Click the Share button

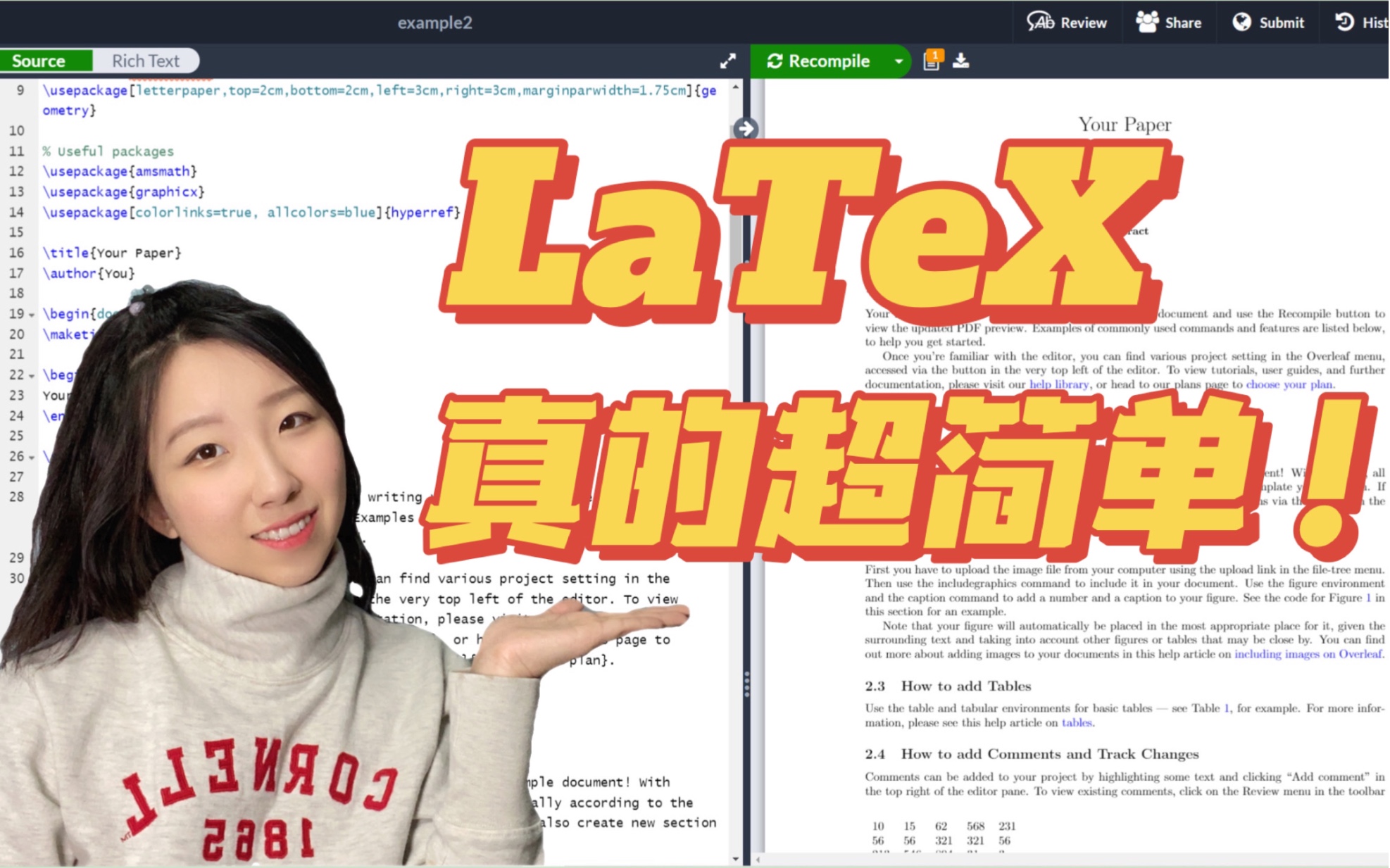[1169, 23]
